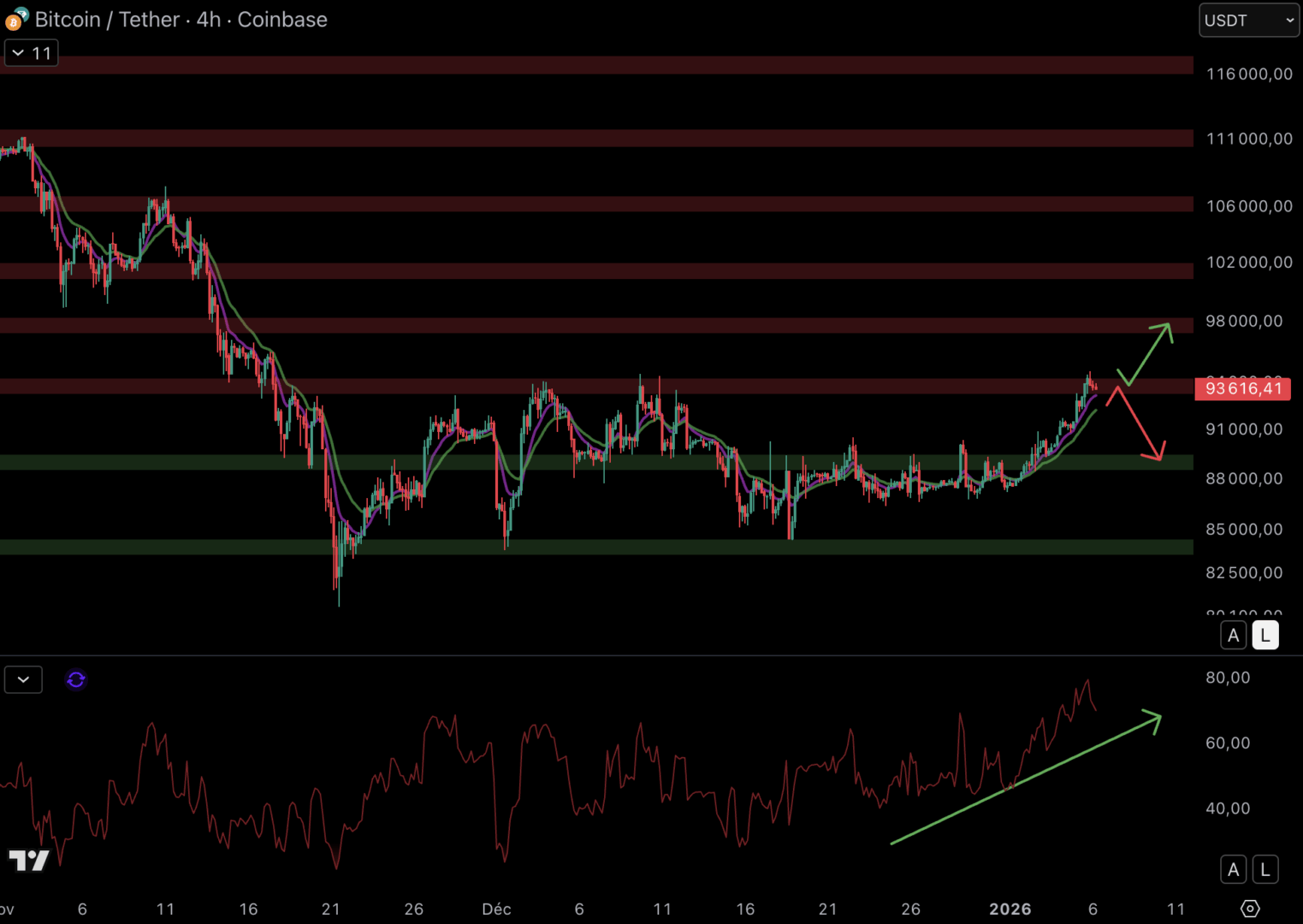Click the purple refresh icon in the indicator pane
This screenshot has width=1303, height=924.
tap(76, 679)
